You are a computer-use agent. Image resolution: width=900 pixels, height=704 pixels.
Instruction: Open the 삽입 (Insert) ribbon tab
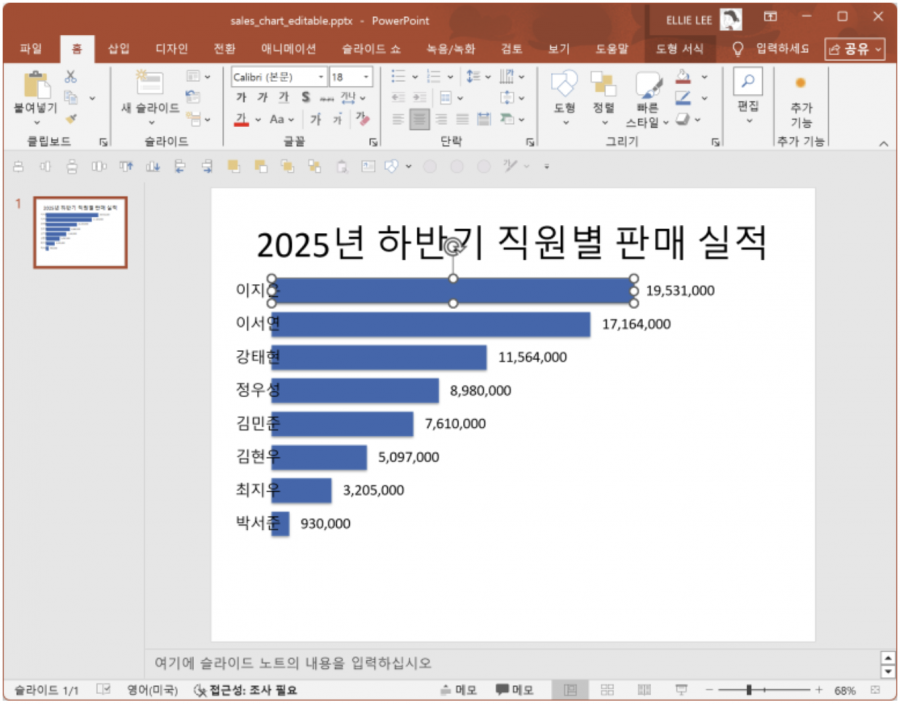[118, 48]
